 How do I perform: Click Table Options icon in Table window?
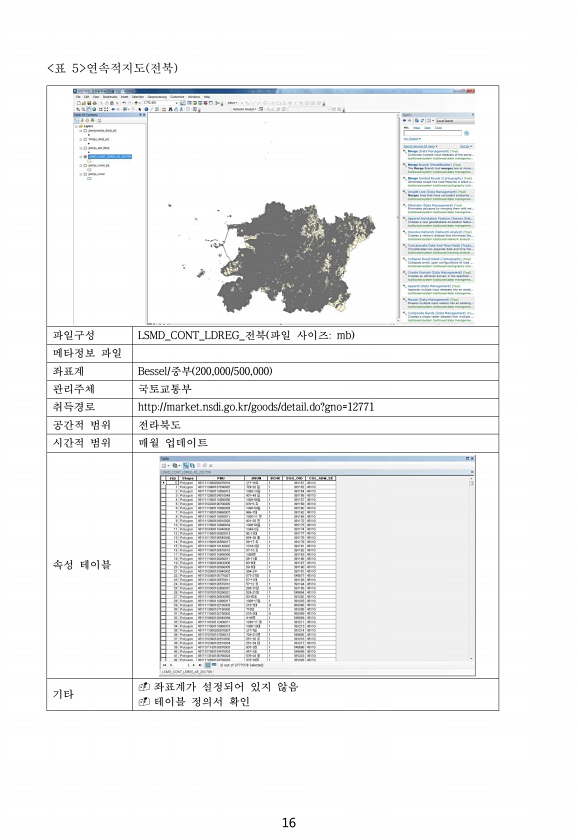tap(164, 466)
